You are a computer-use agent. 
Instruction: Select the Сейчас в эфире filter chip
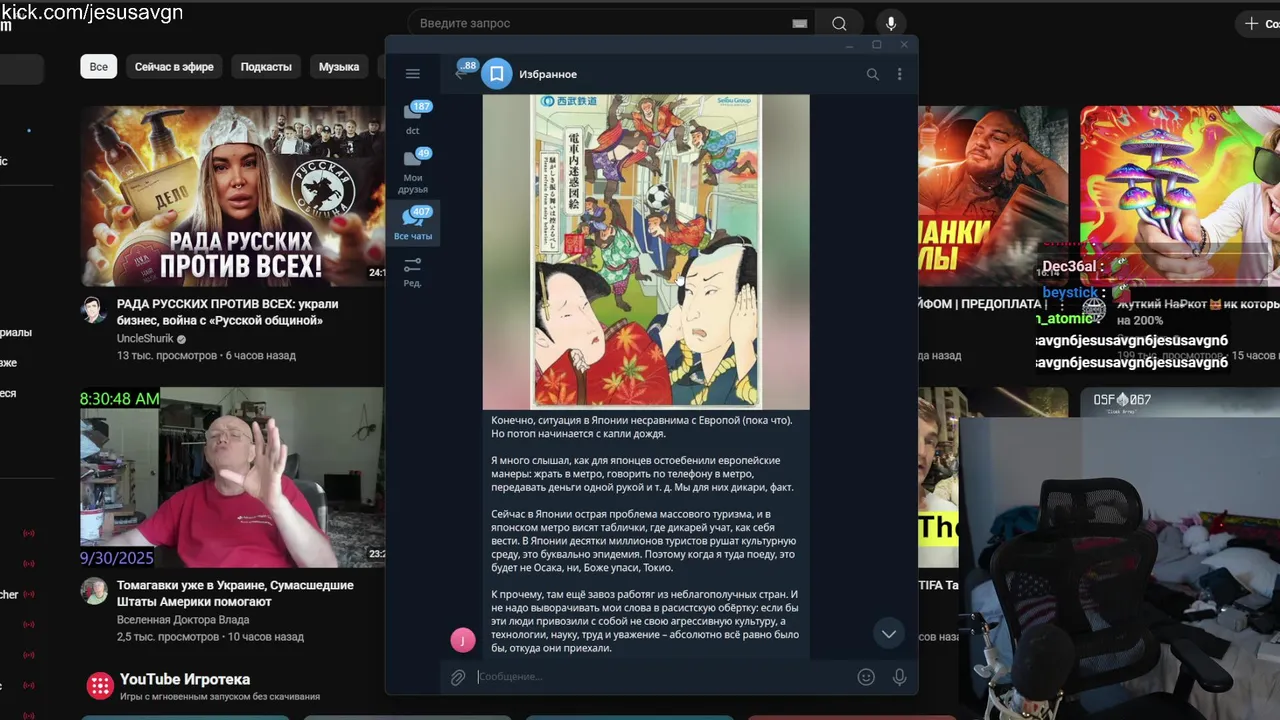click(174, 67)
